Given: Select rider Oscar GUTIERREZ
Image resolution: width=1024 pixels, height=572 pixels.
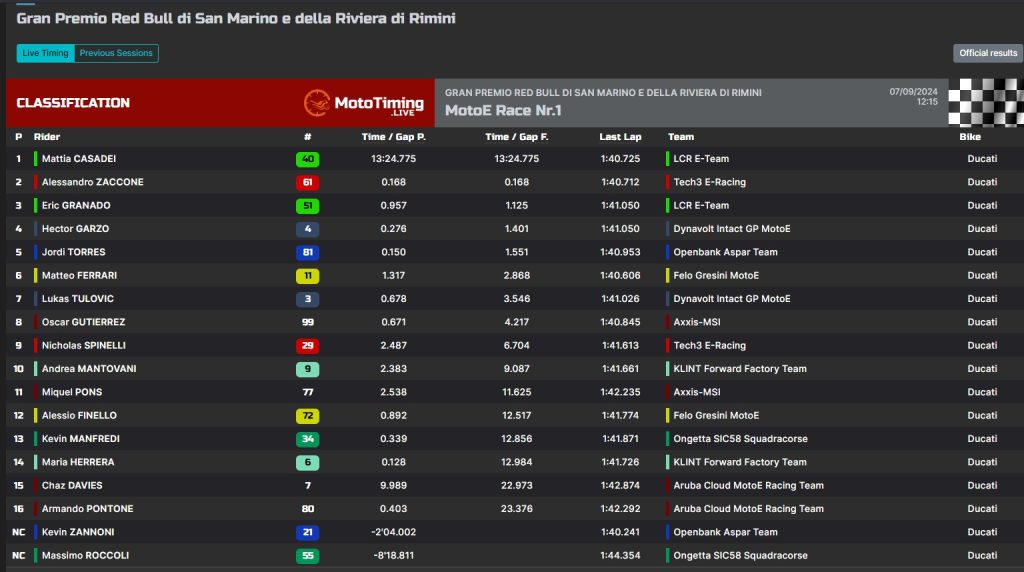Looking at the screenshot, I should pyautogui.click(x=84, y=322).
